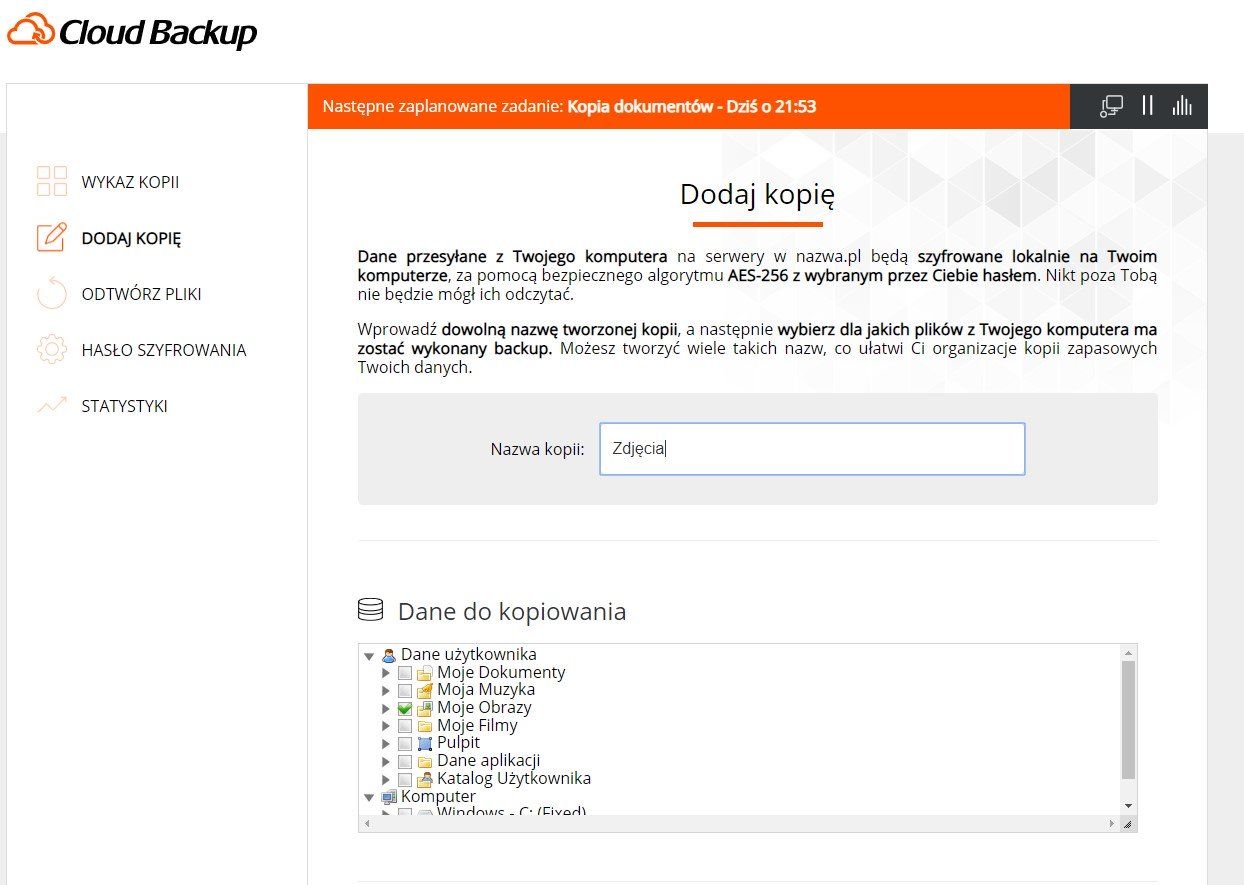Click the horizontal scrollbar right arrow
Screen dimensions: 1244x885
(1111, 824)
